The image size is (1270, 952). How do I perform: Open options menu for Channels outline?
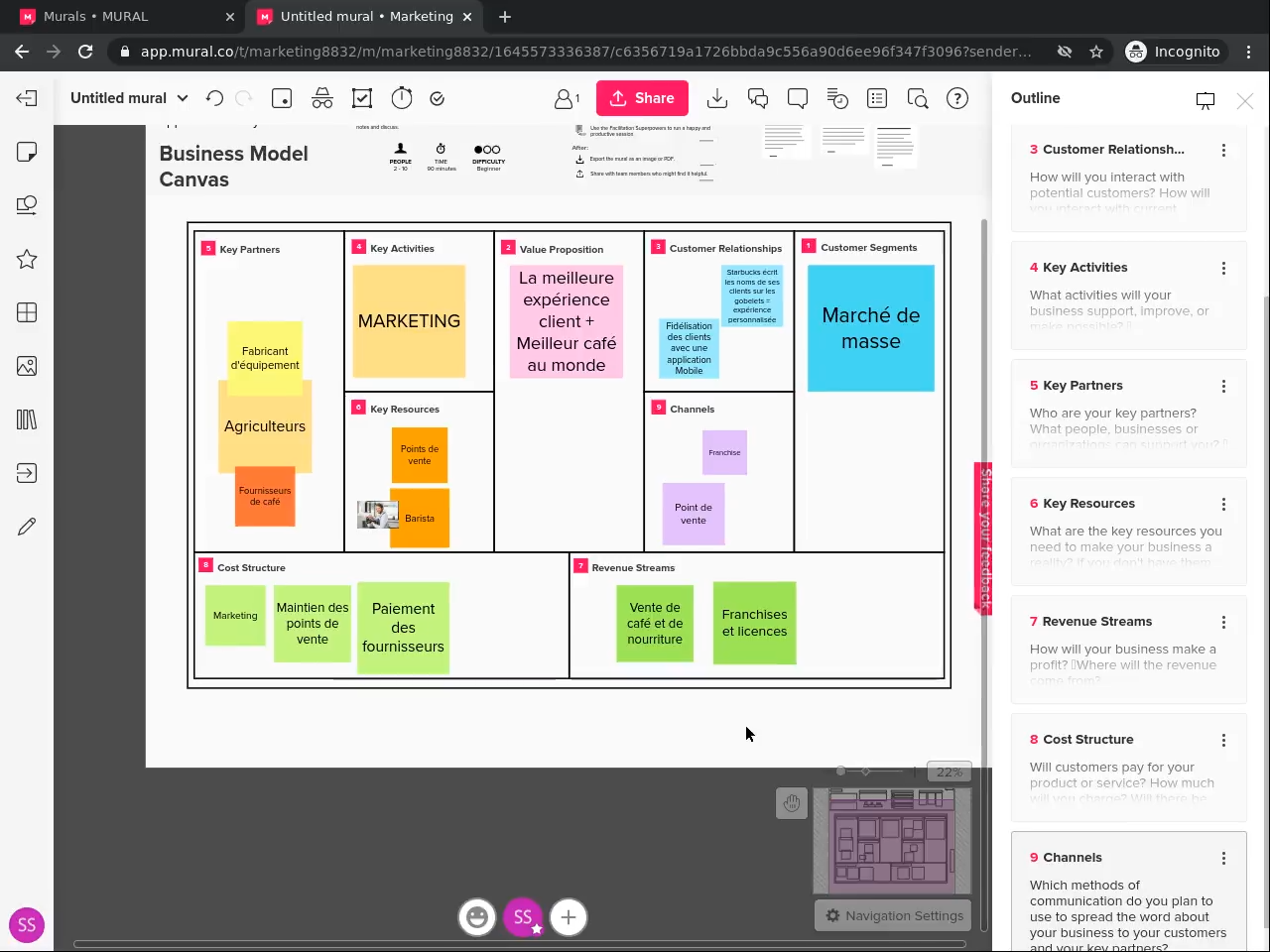[x=1223, y=858]
